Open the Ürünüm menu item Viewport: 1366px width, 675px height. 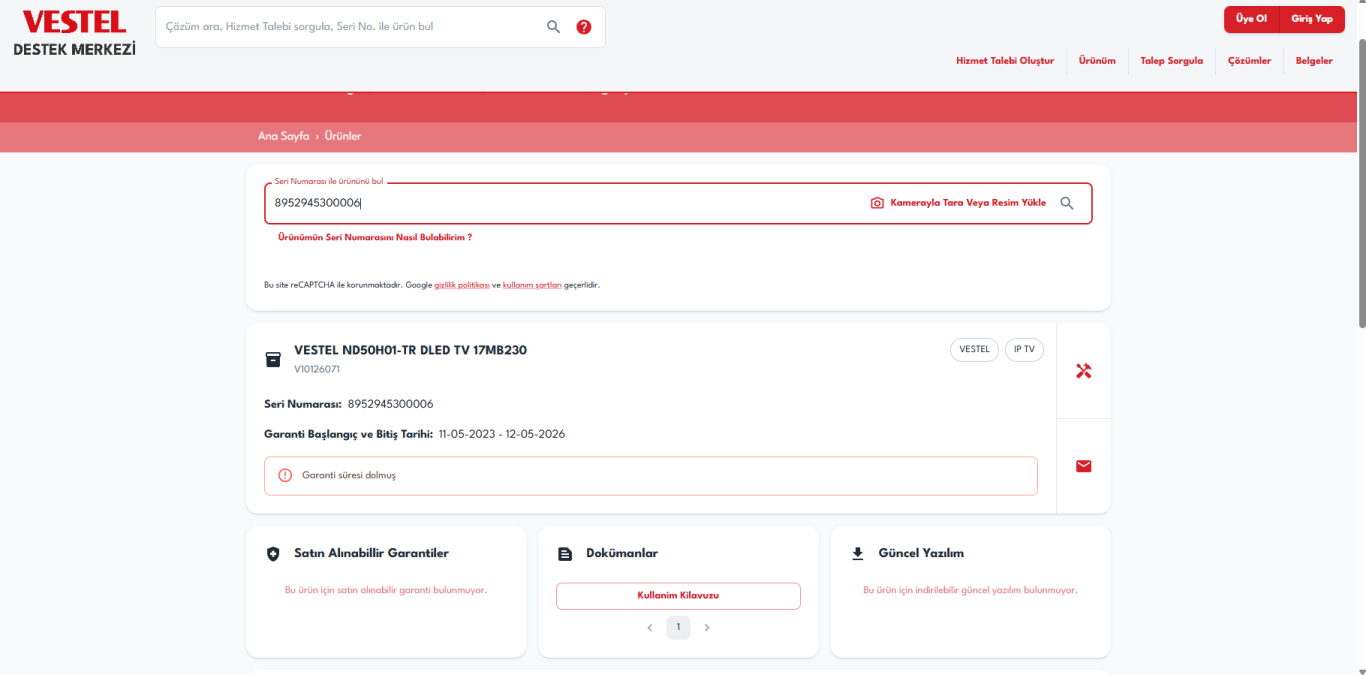point(1097,61)
